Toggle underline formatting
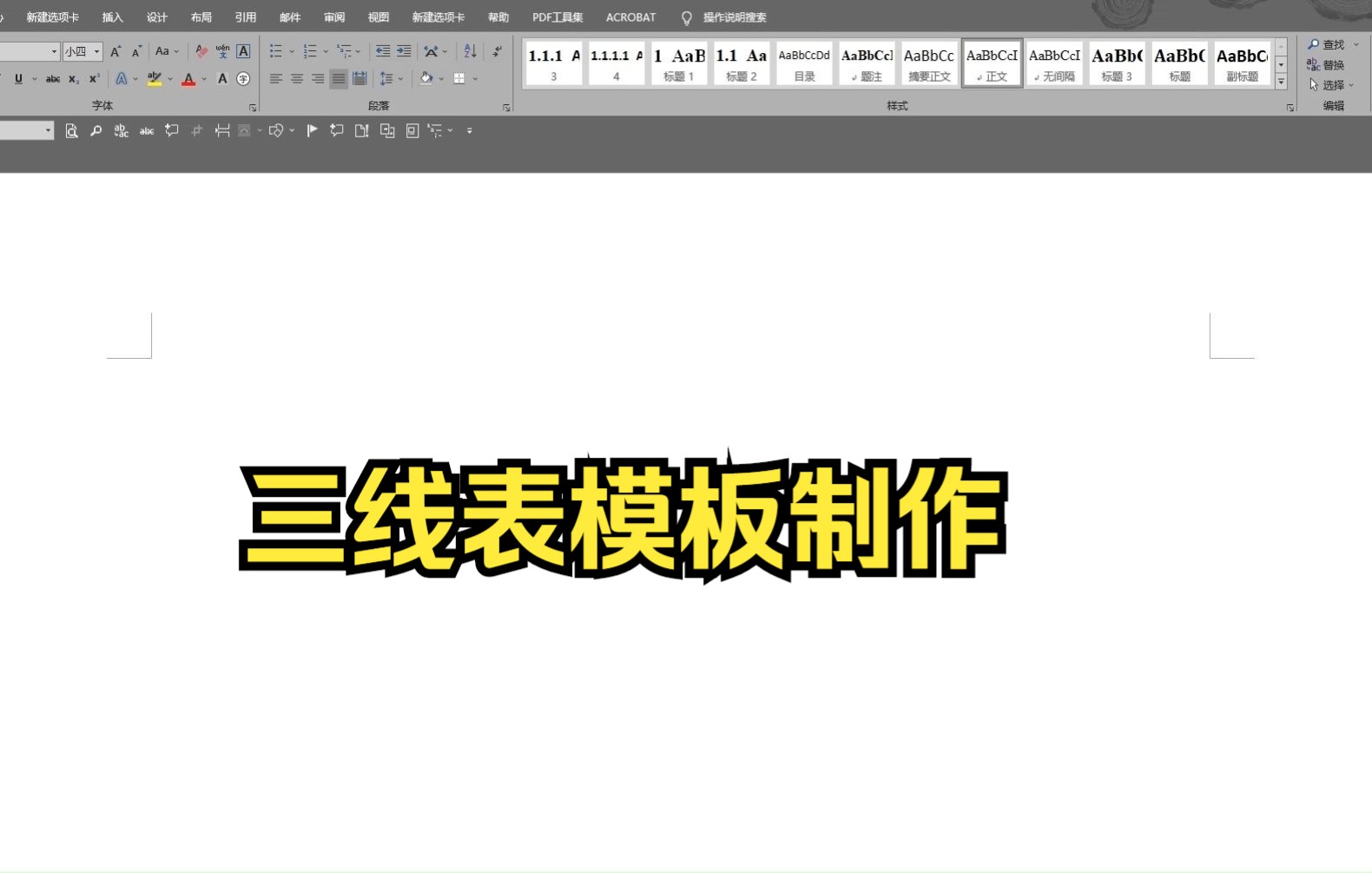 tap(18, 78)
